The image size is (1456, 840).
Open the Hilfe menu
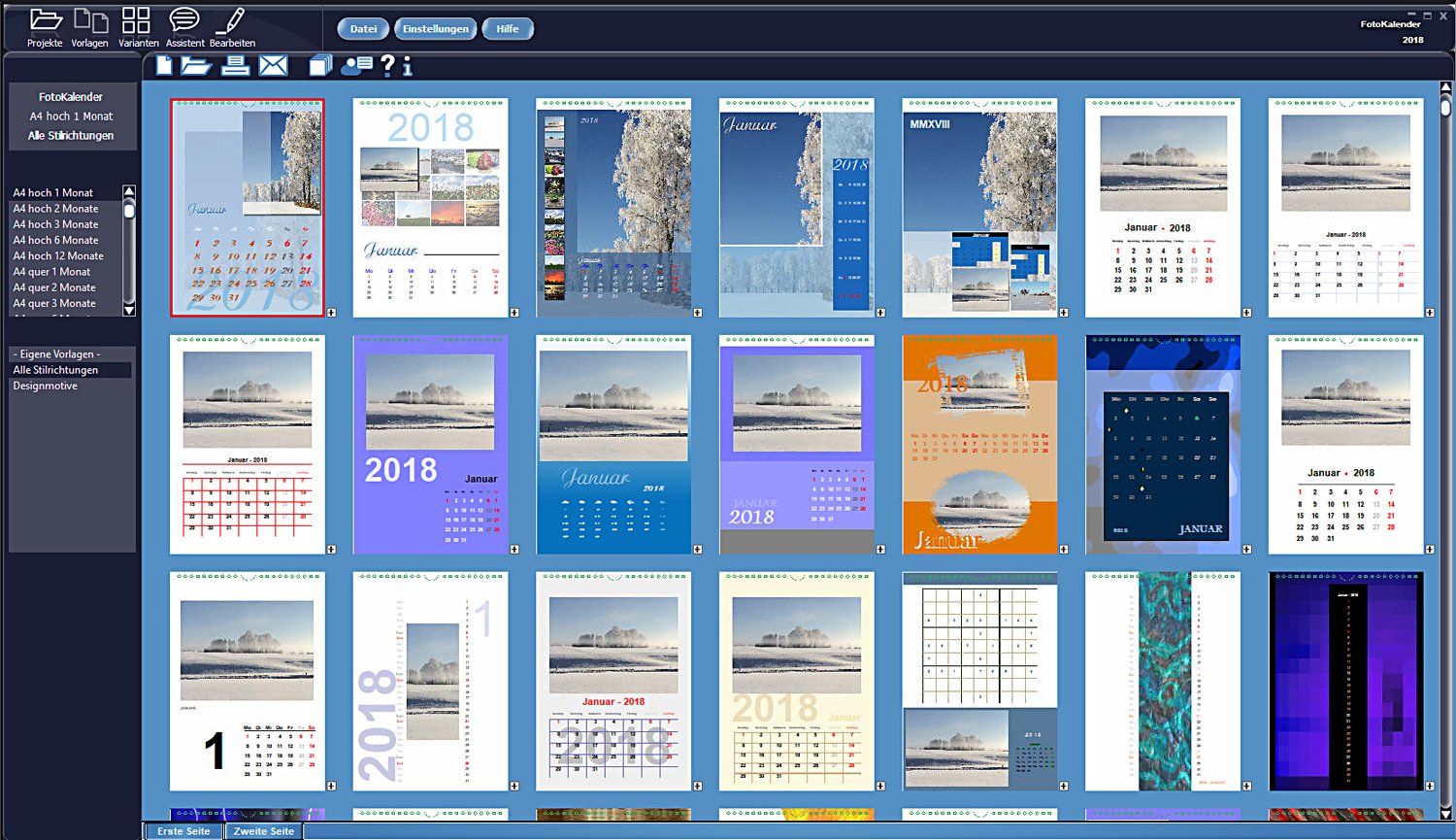coord(508,29)
